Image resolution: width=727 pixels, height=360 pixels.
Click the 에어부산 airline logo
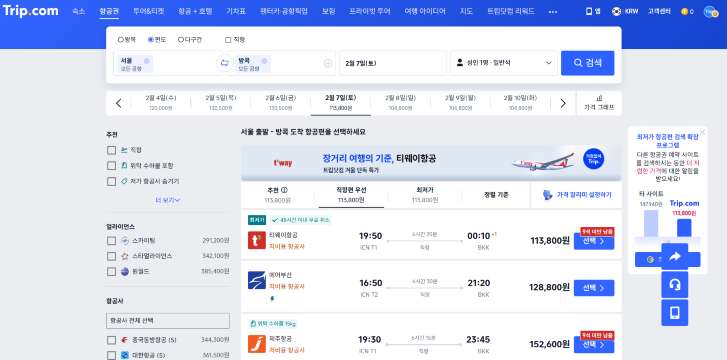257,280
